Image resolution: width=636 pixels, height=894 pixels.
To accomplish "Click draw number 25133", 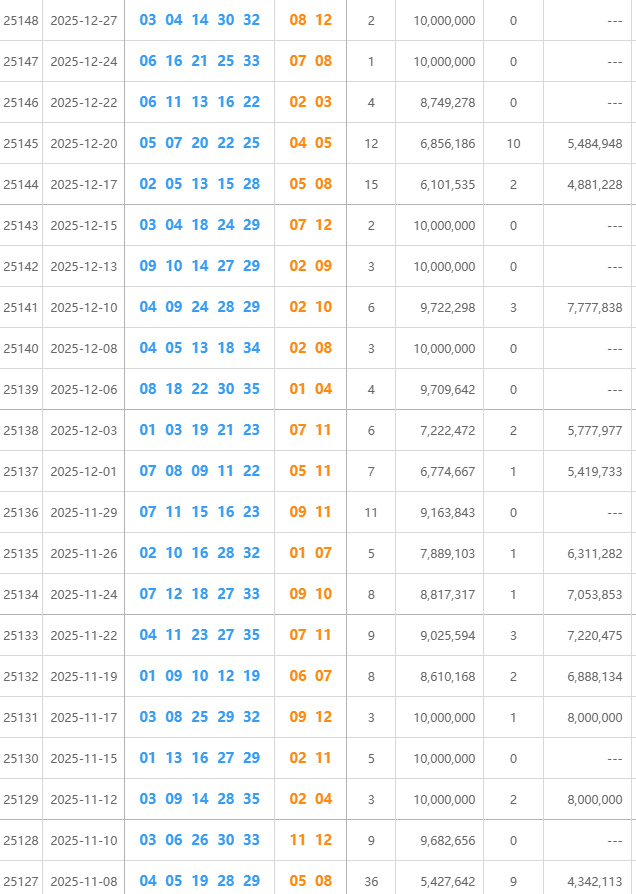I will [21, 635].
